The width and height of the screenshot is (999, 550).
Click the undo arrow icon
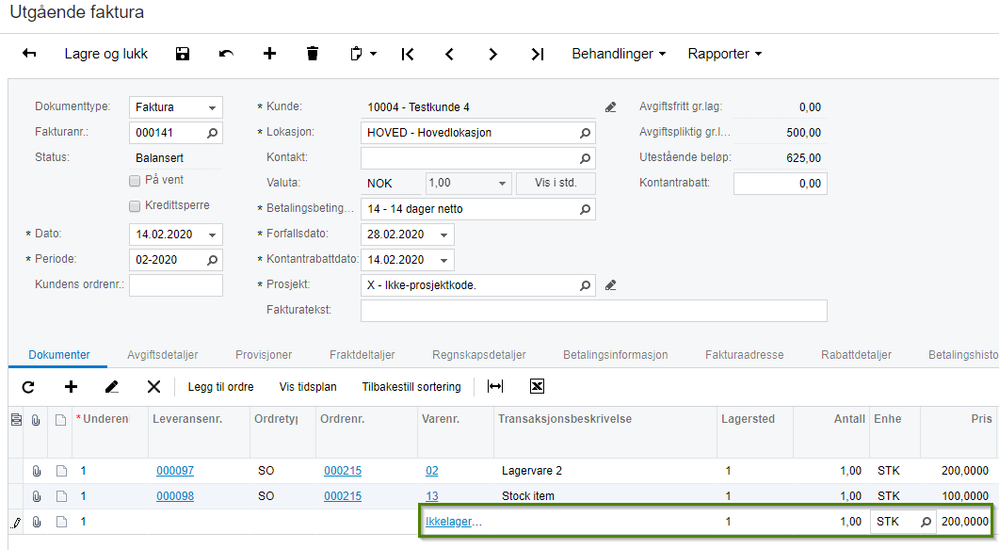click(x=226, y=54)
